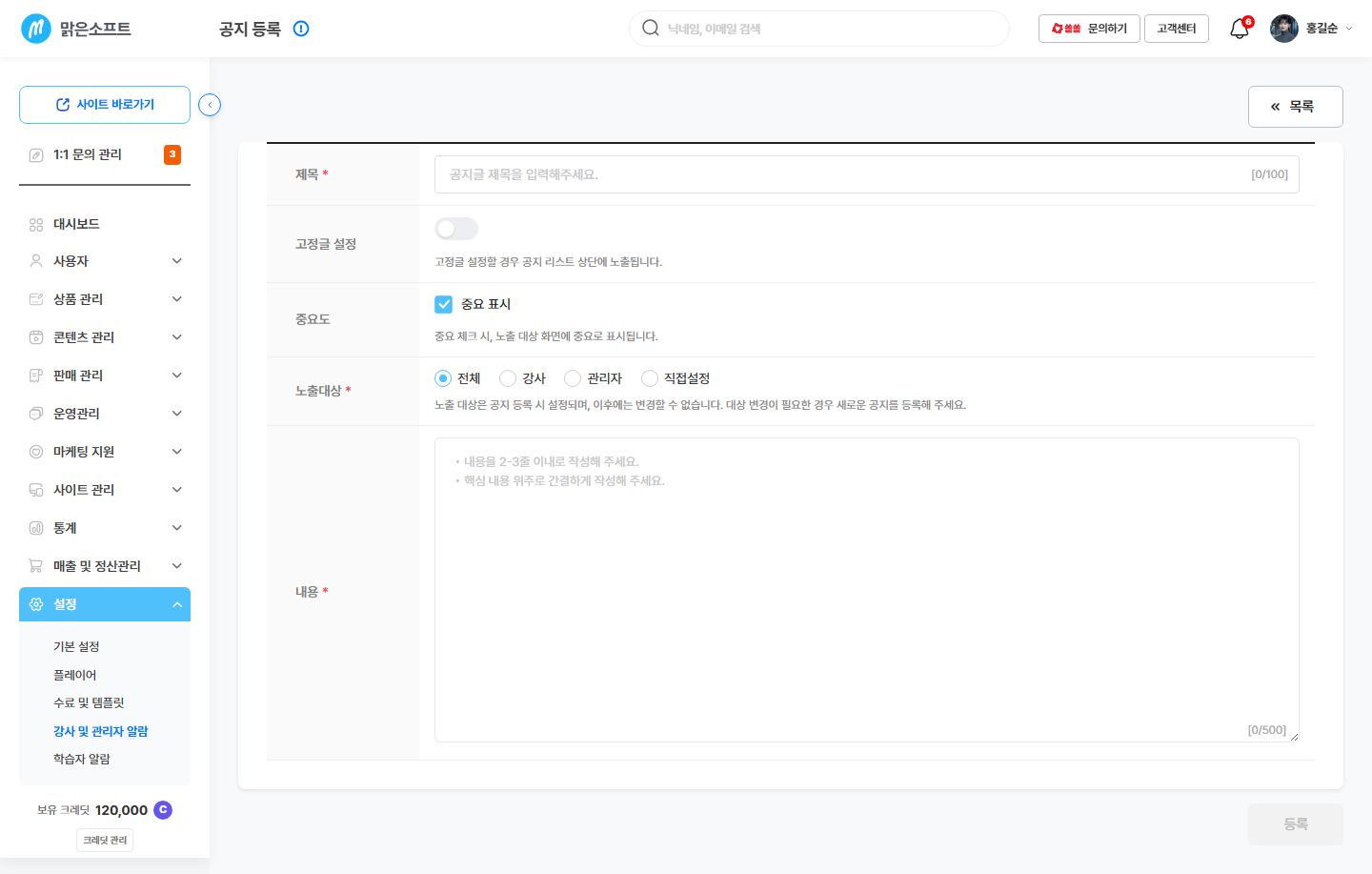1372x874 pixels.
Task: Click the 통계 chart icon
Action: click(x=36, y=528)
